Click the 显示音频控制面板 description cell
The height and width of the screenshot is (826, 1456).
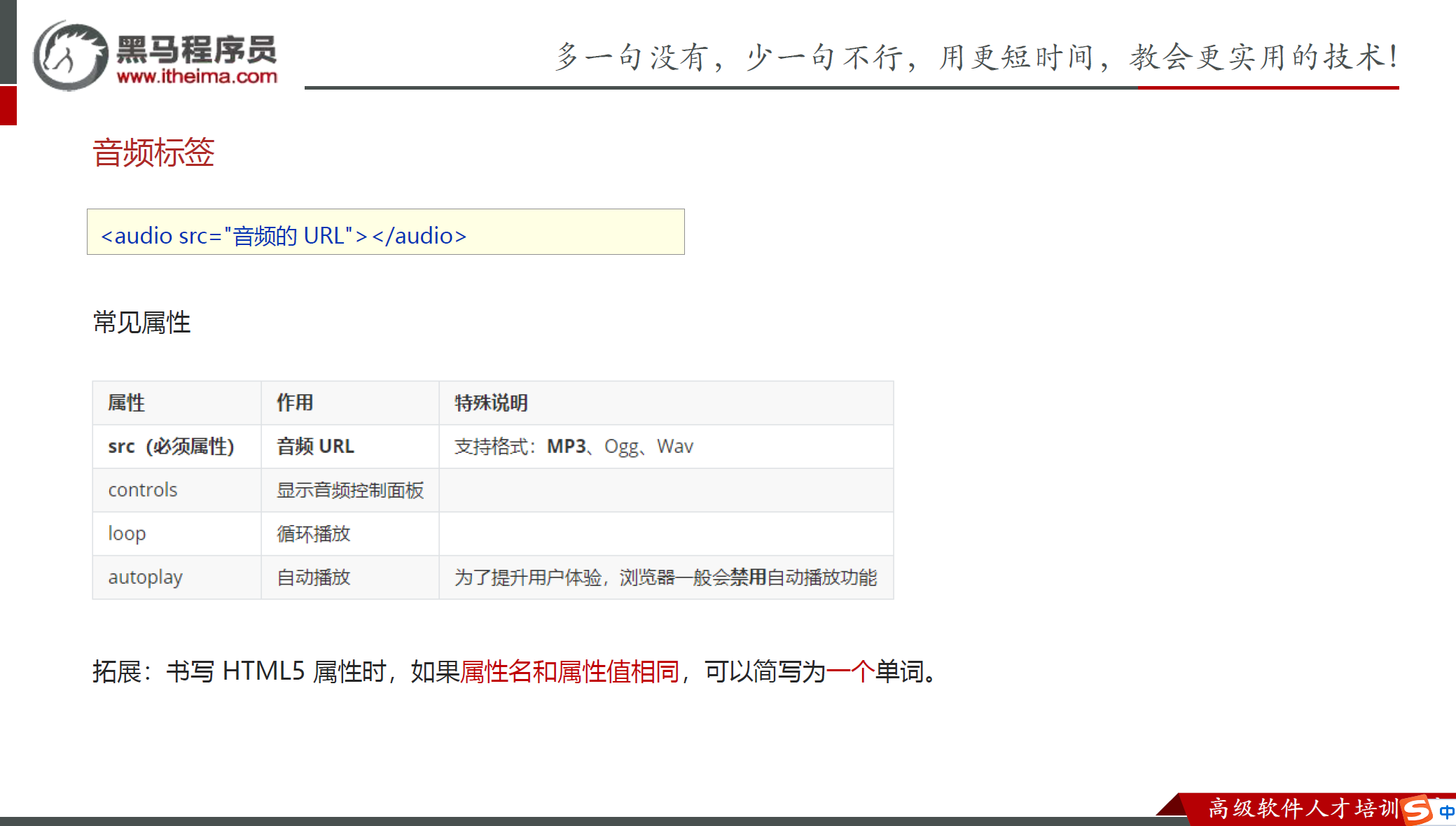coord(350,490)
